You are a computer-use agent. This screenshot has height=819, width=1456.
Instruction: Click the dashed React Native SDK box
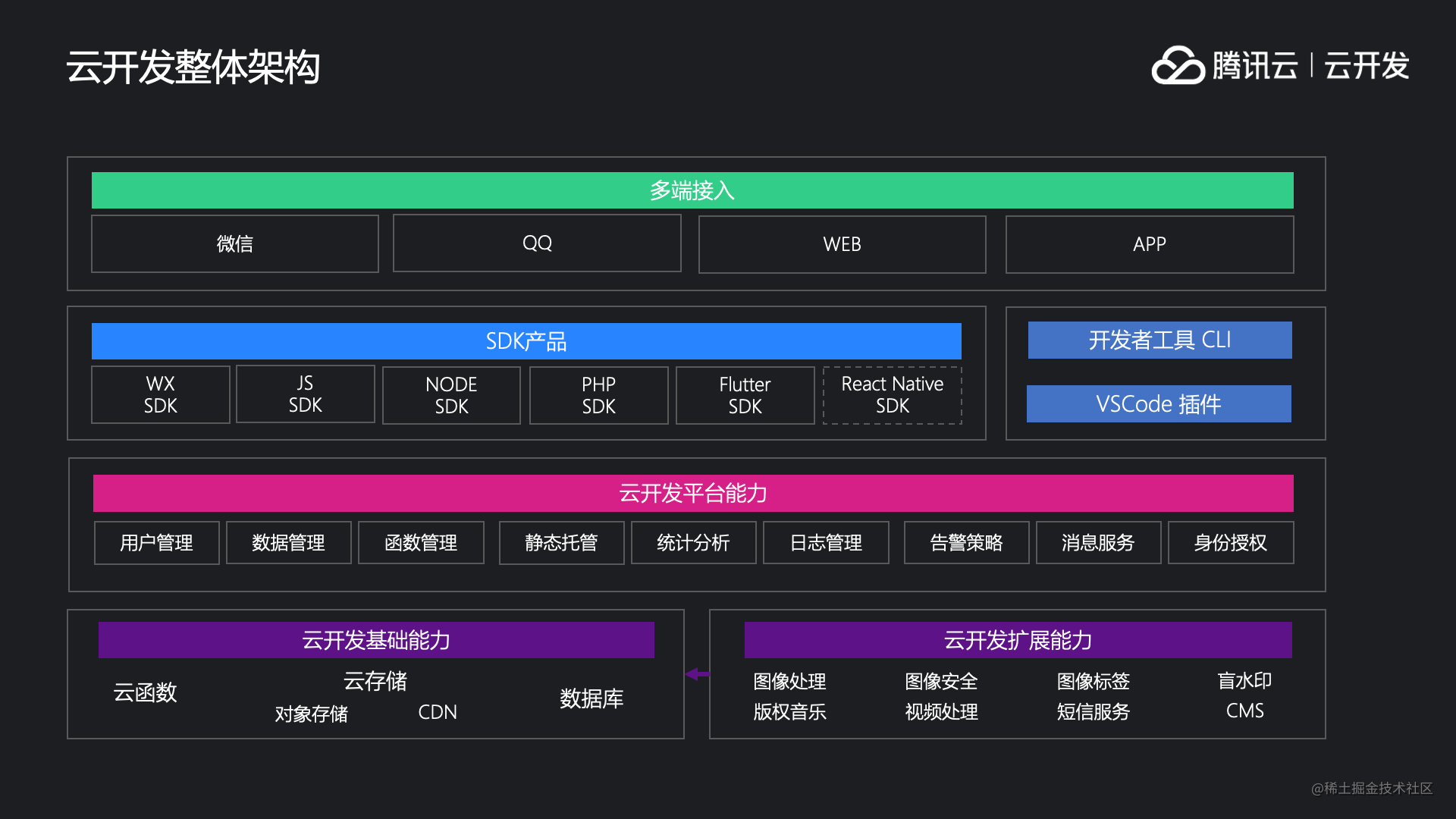893,395
